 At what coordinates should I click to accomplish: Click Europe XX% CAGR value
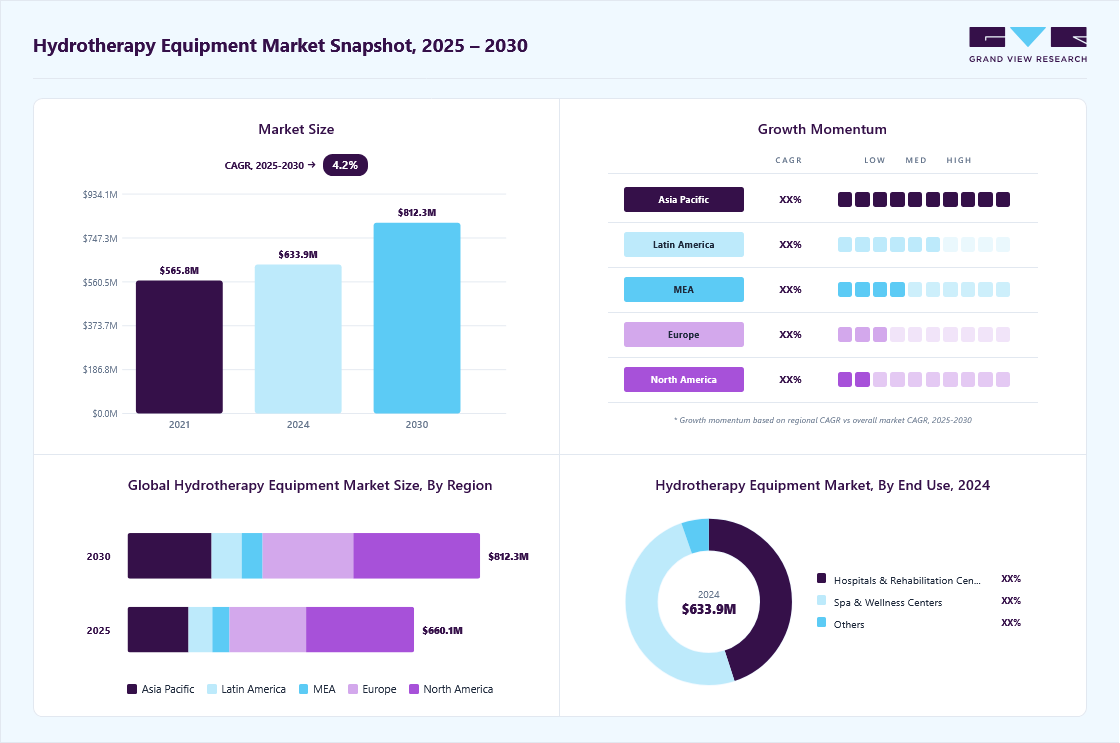[790, 334]
